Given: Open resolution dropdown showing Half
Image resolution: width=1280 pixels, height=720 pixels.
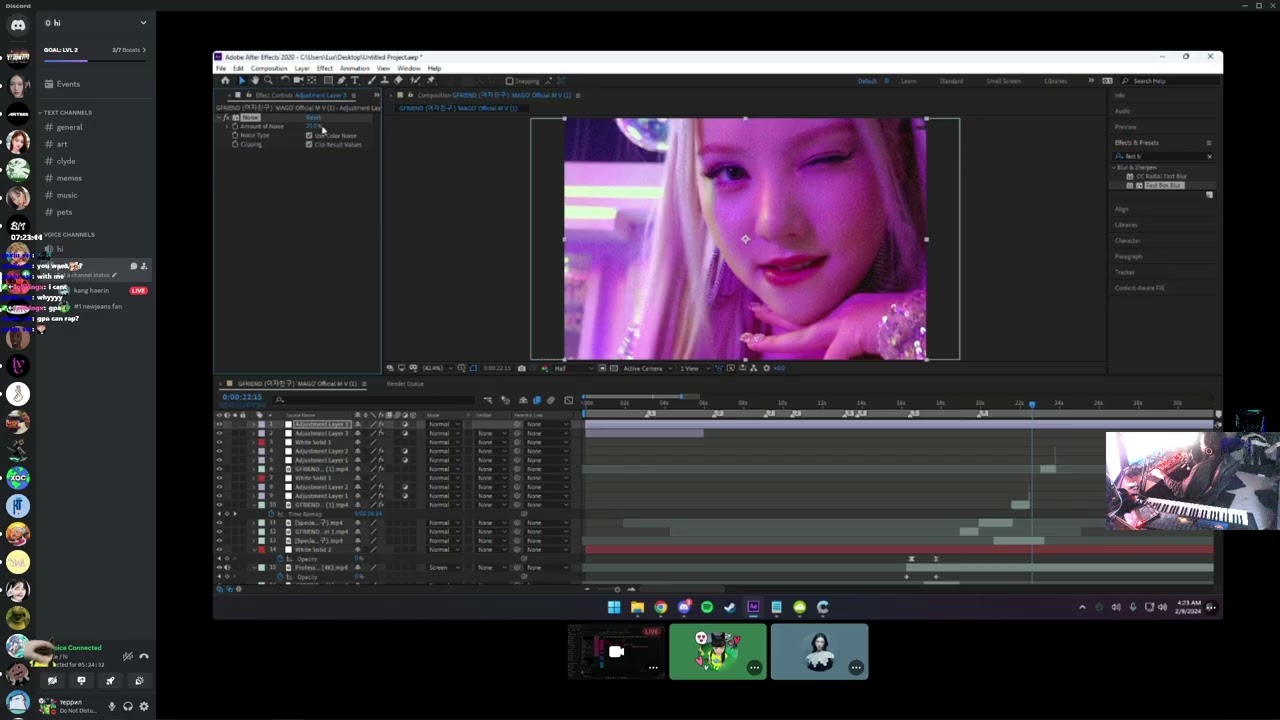Looking at the screenshot, I should coord(575,368).
